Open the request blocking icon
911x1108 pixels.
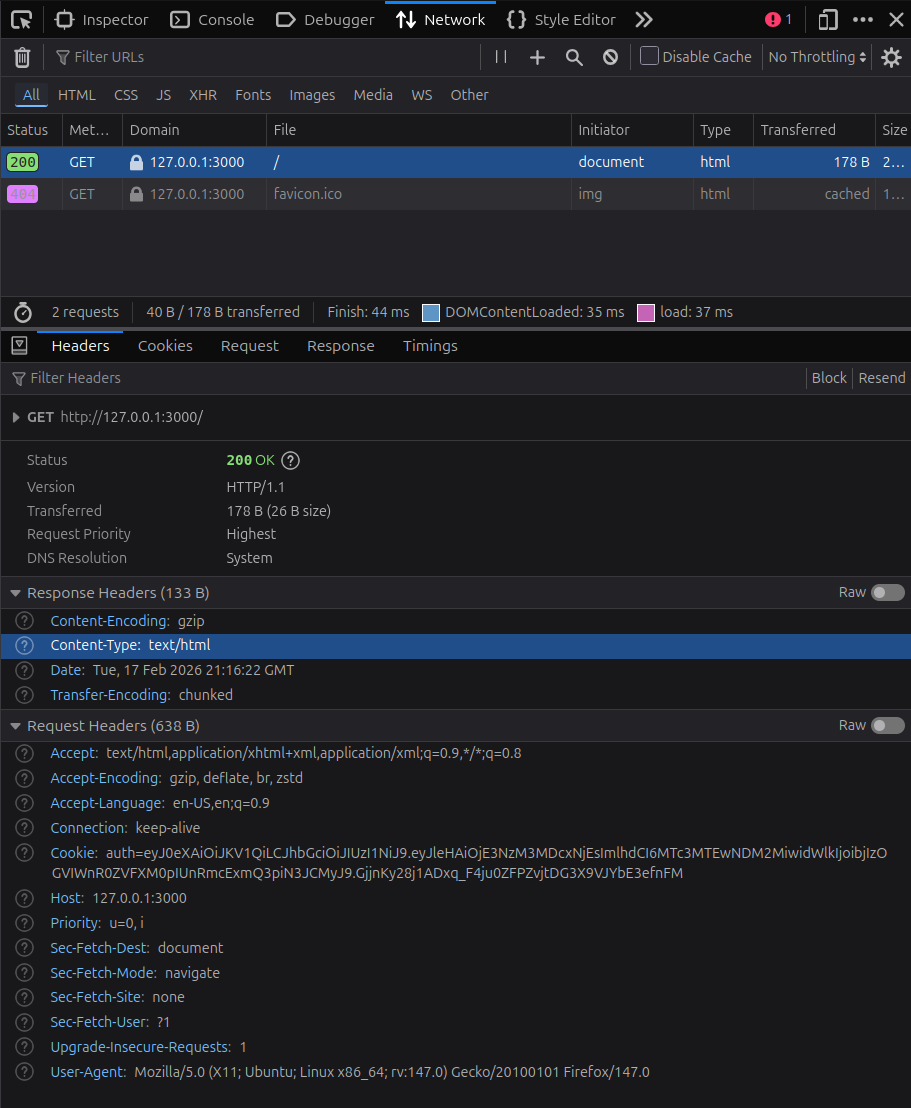610,57
